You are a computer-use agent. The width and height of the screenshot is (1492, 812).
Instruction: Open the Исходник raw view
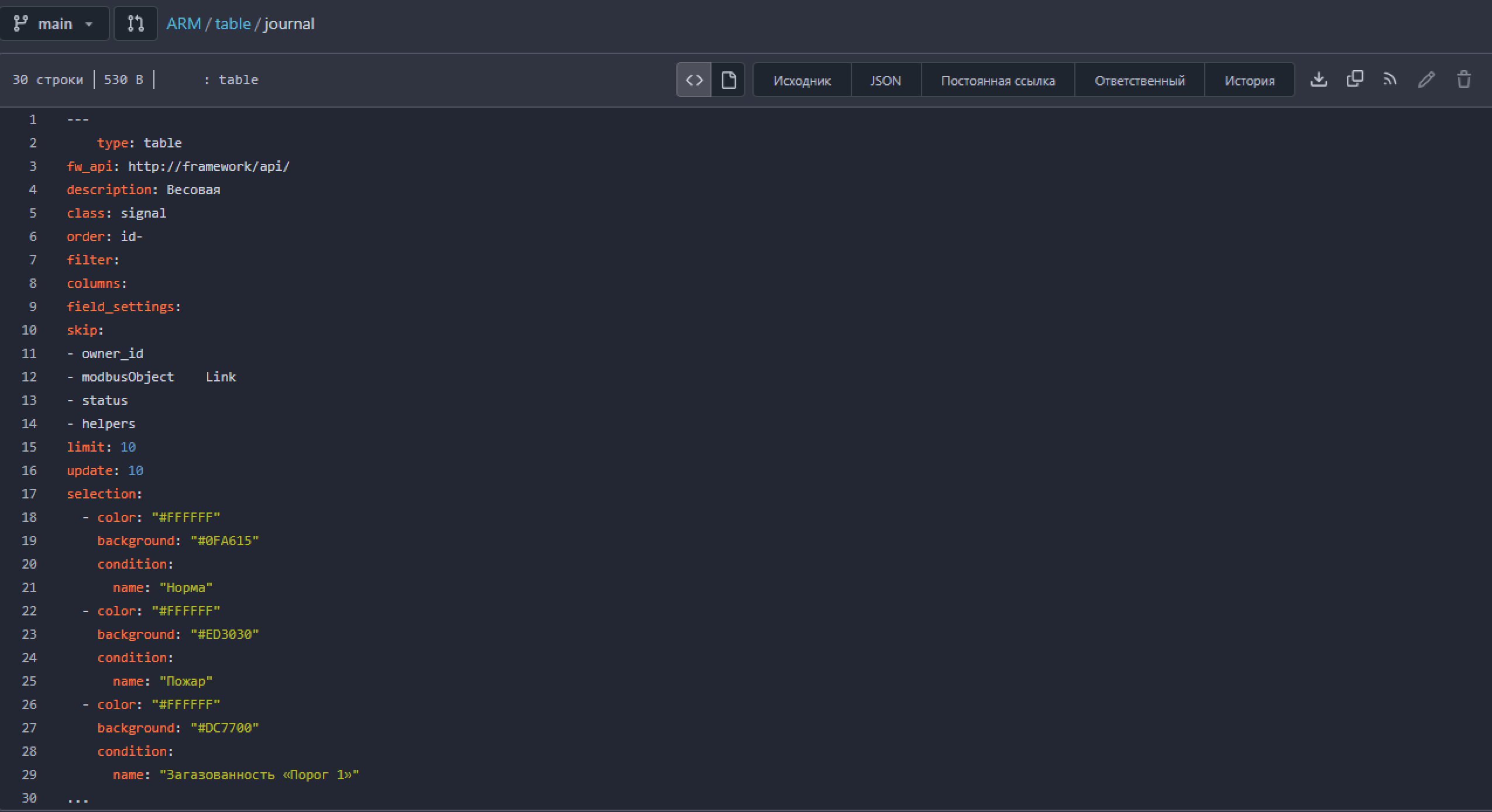[802, 80]
